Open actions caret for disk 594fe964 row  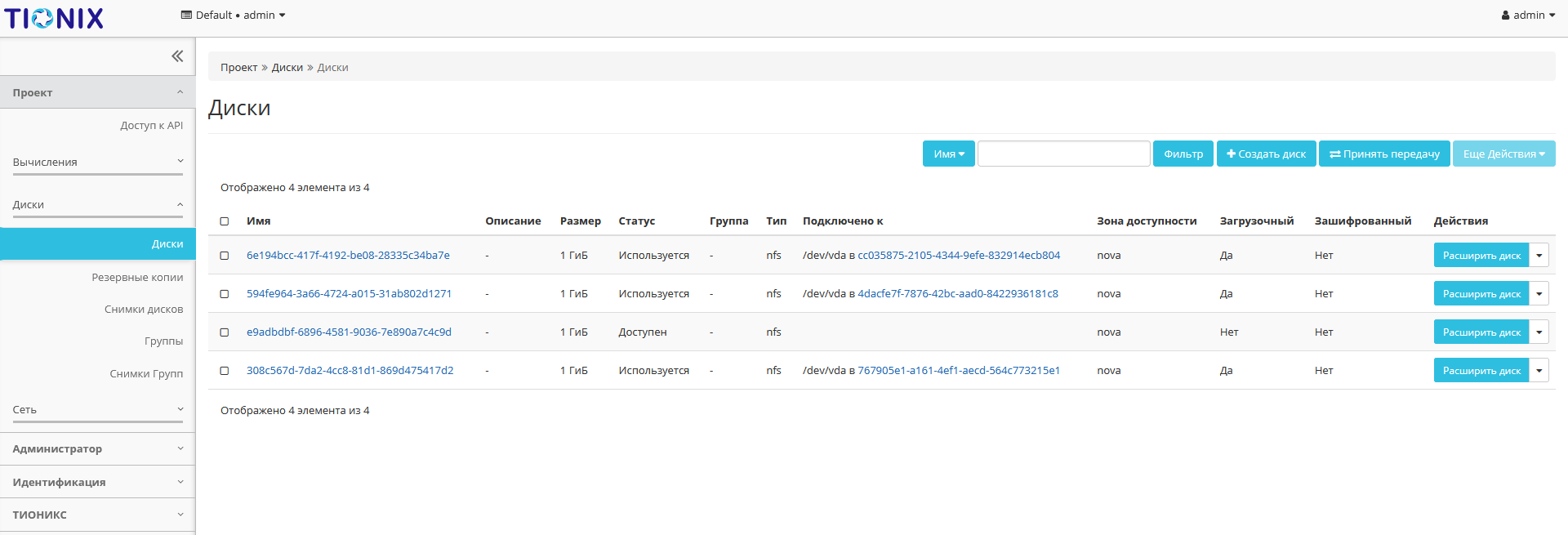point(1539,294)
